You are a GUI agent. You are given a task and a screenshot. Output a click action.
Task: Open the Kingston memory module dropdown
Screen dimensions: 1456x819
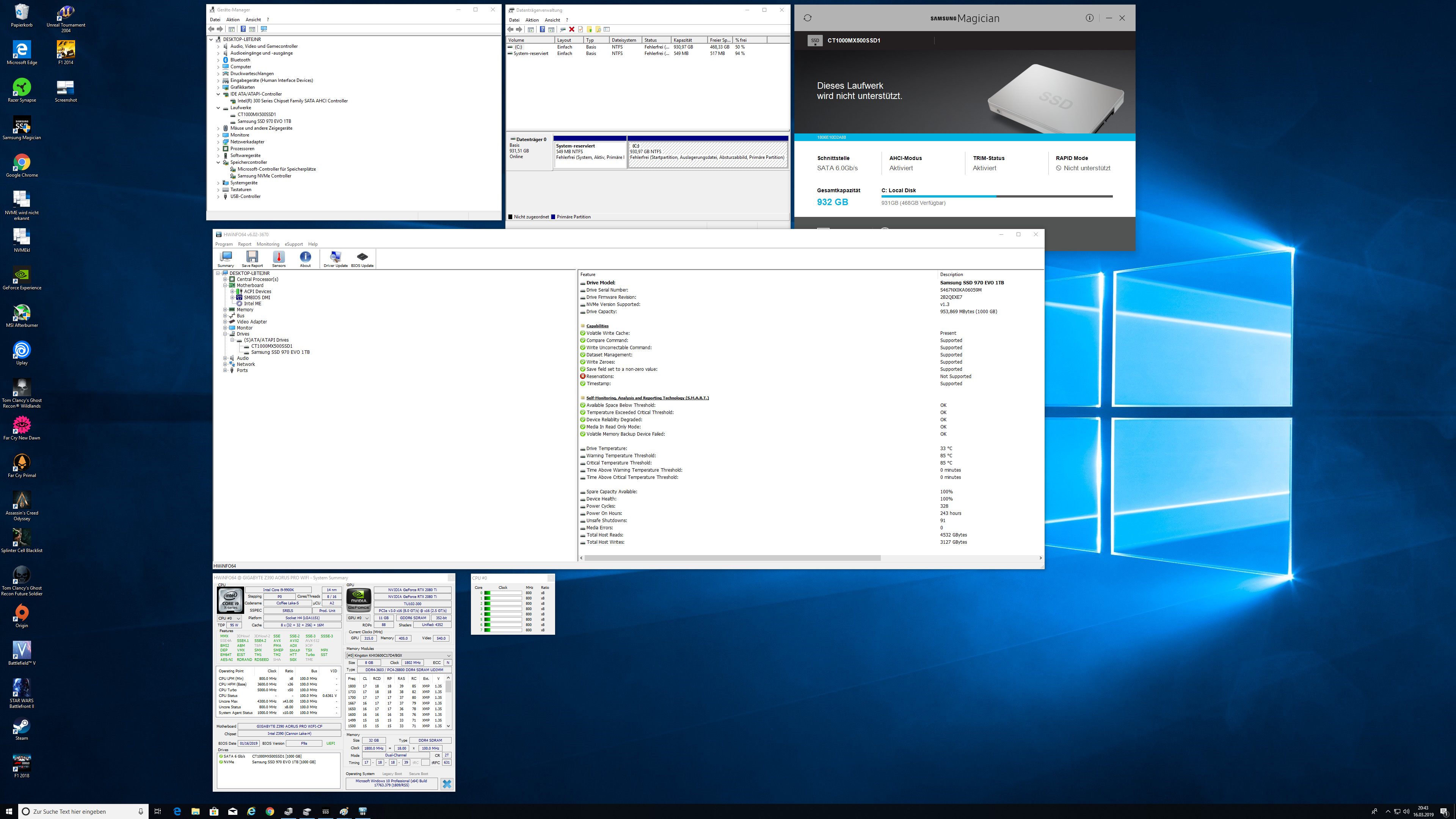point(449,655)
